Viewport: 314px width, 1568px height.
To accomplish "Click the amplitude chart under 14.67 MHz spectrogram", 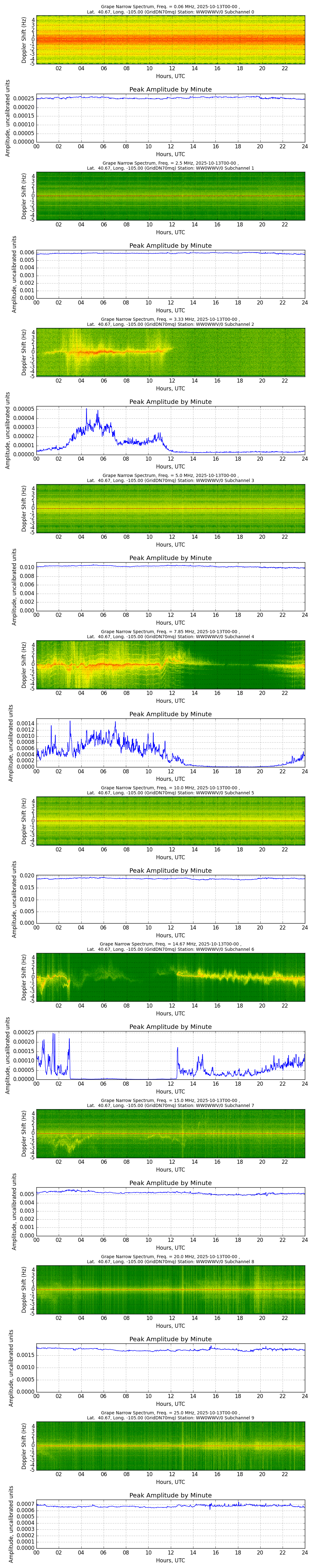I will [170, 1055].
